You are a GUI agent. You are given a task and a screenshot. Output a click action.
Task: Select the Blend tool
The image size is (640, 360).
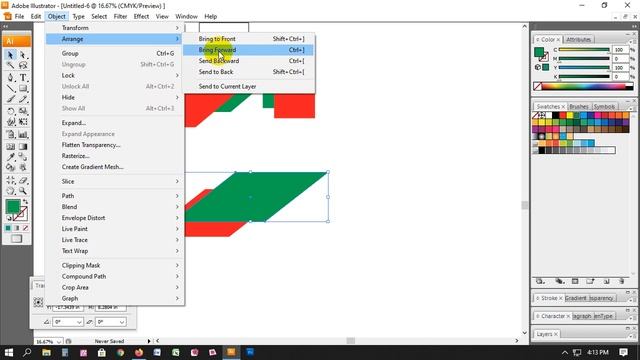click(23, 157)
